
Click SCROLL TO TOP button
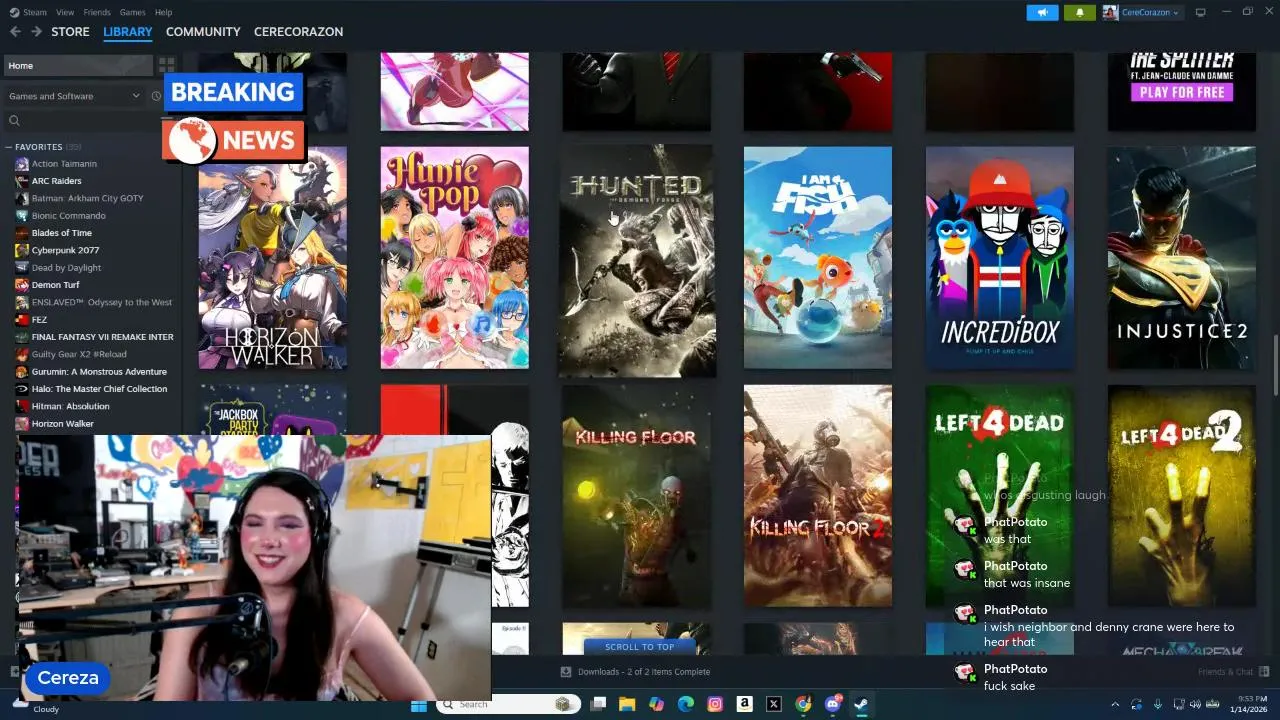639,647
